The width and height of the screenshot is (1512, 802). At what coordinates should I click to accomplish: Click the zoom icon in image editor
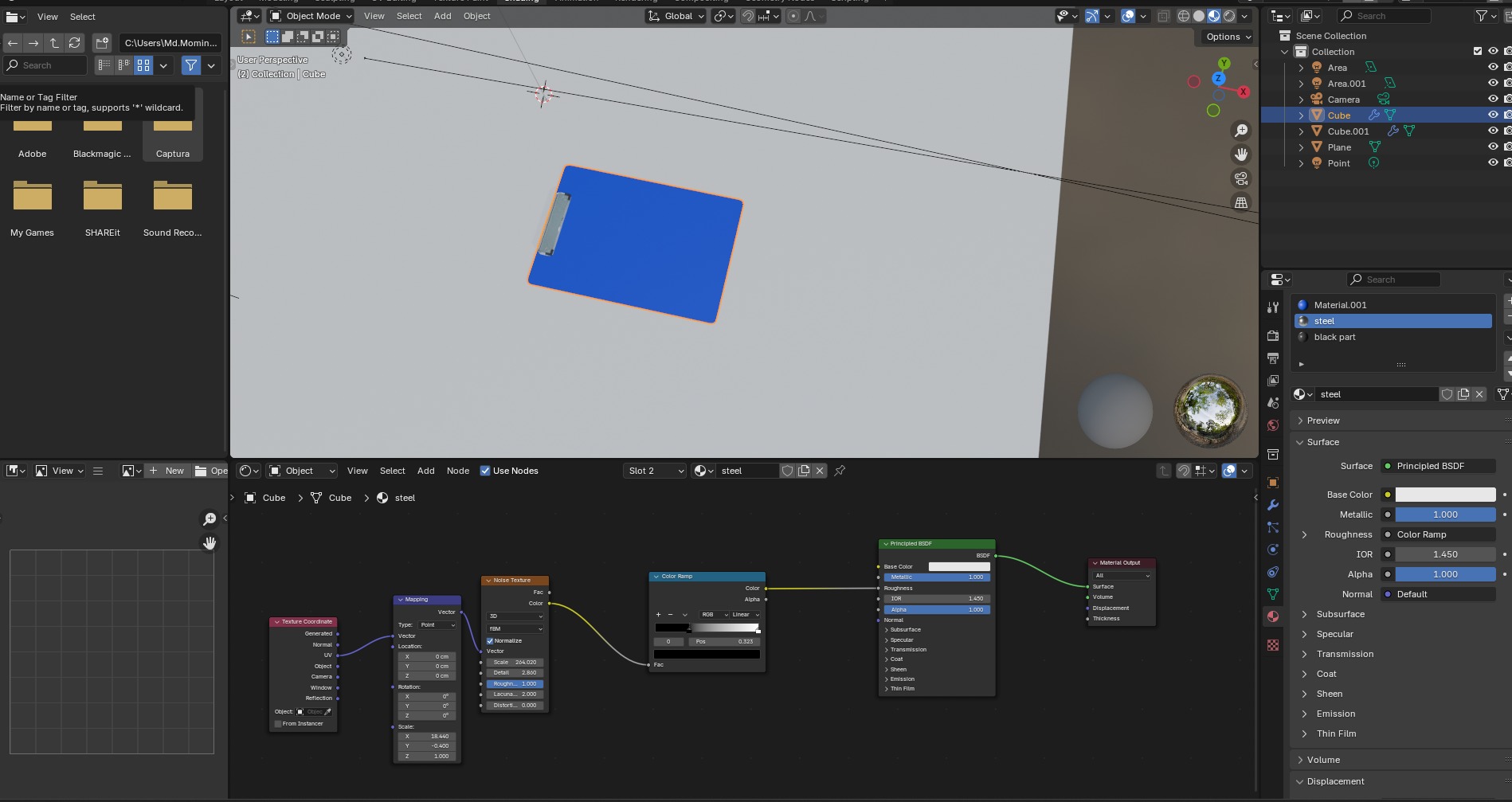[210, 519]
